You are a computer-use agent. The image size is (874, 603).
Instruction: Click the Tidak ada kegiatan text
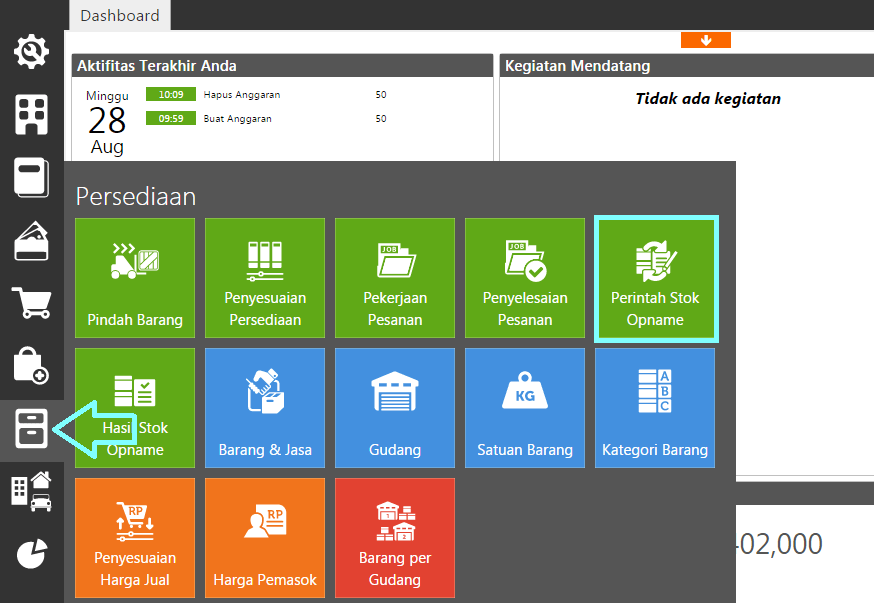click(708, 99)
